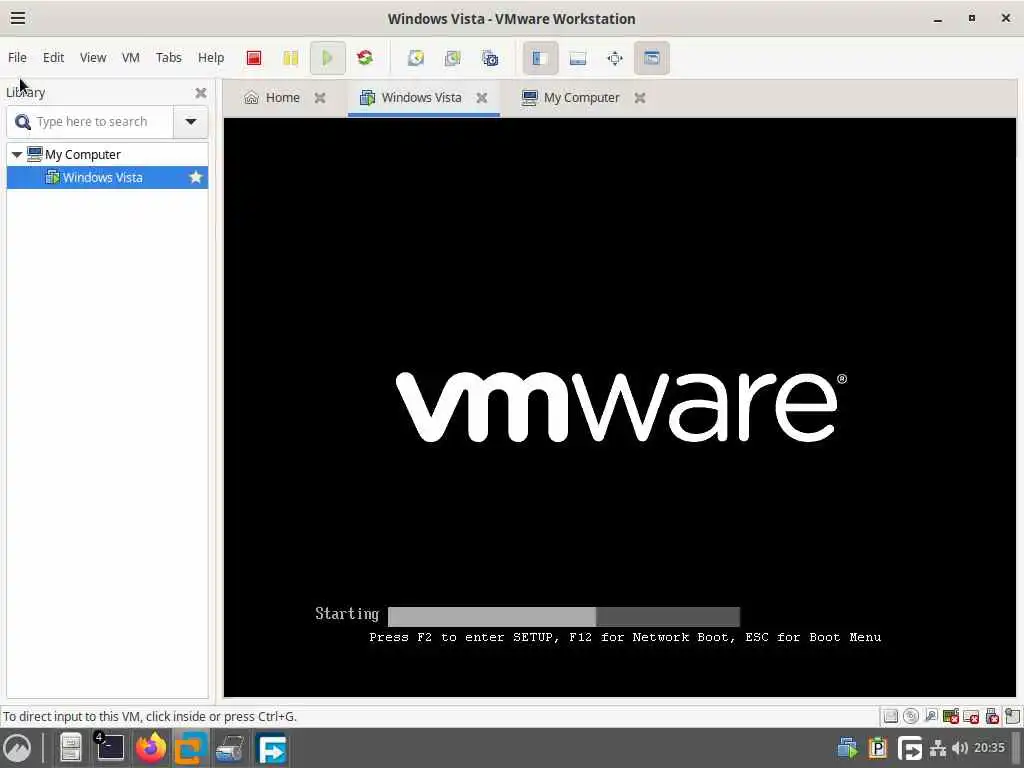The width and height of the screenshot is (1024, 768).
Task: Click the red-marked status icon left of the USB icon
Action: point(971,716)
